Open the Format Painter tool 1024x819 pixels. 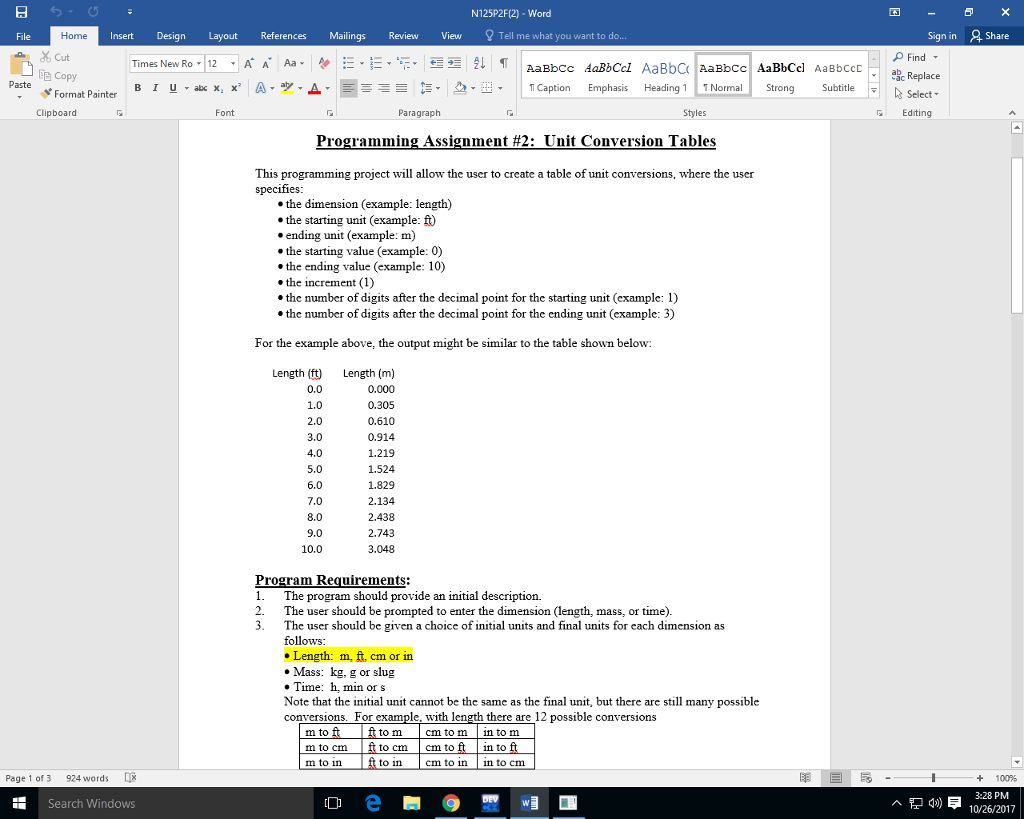[79, 94]
